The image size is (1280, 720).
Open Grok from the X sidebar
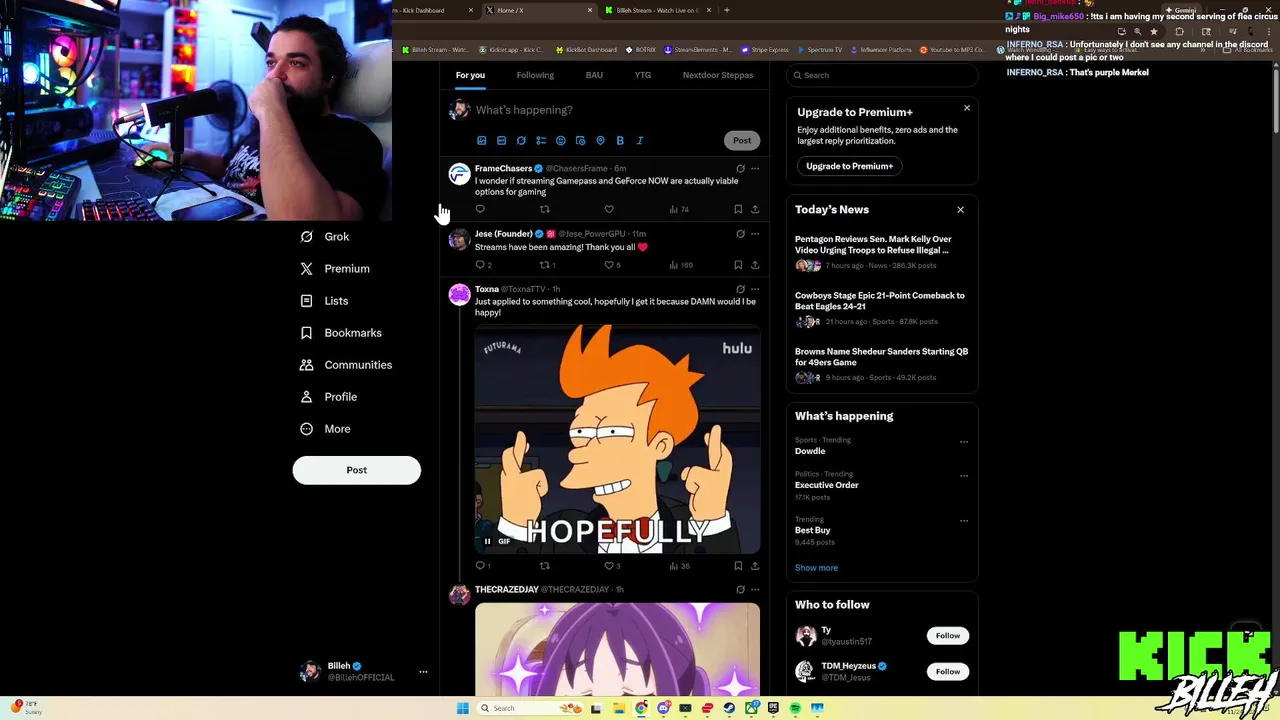(325, 237)
